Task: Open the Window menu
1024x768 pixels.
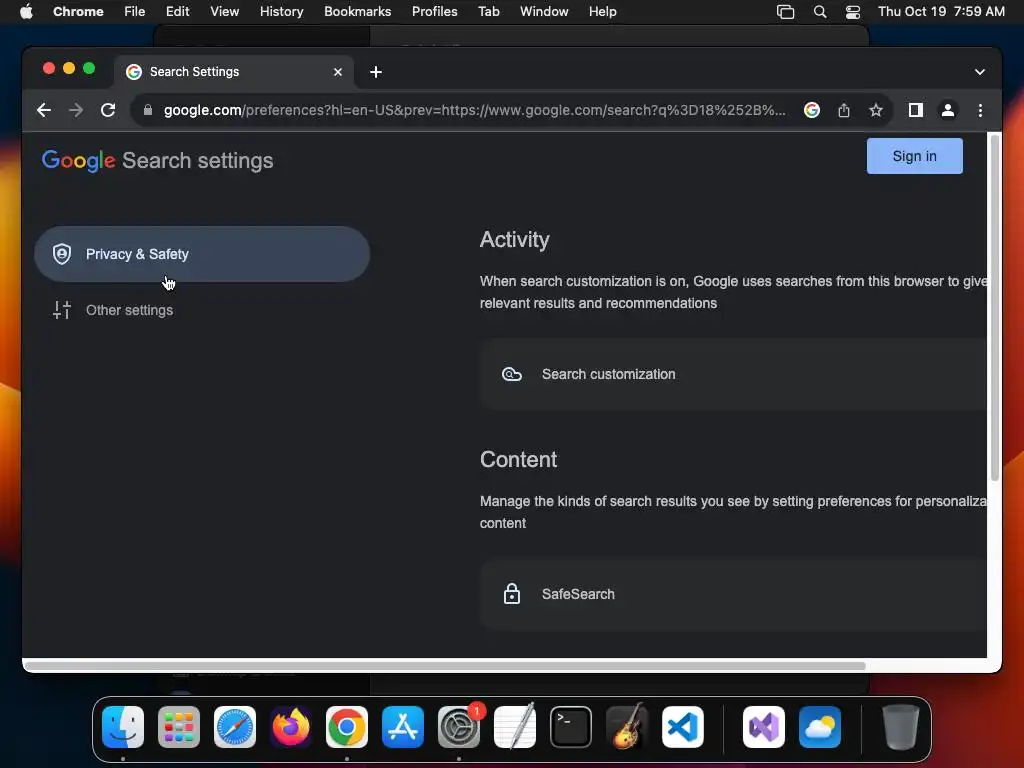Action: coord(543,12)
